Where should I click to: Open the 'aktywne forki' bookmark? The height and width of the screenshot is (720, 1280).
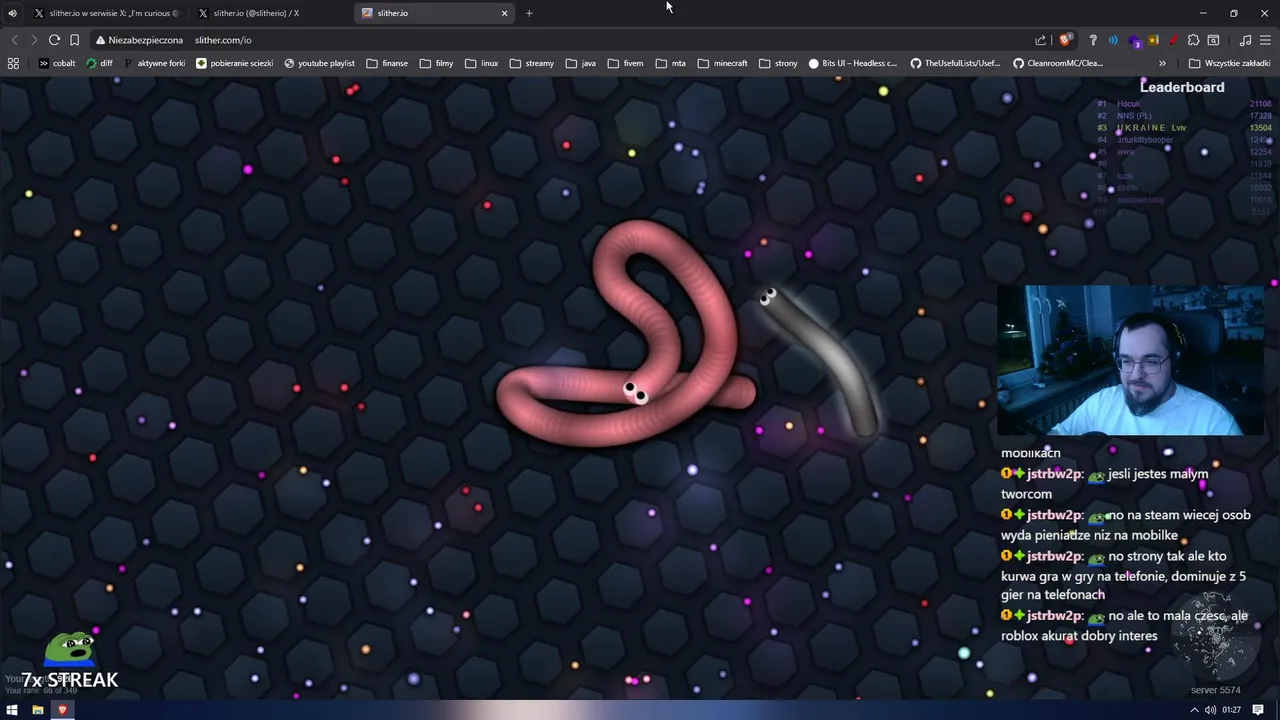click(x=154, y=63)
